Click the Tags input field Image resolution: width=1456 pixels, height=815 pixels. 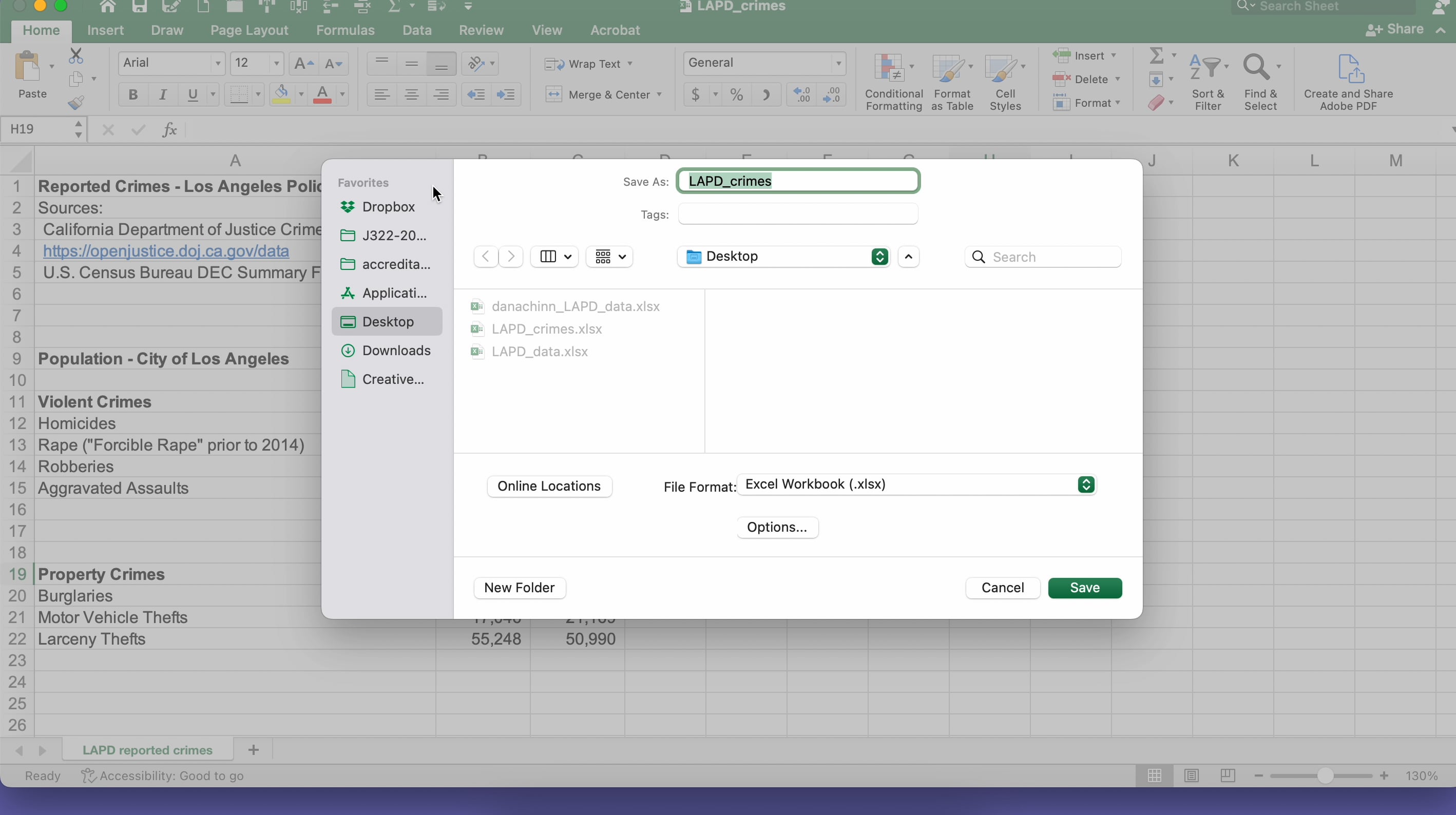pyautogui.click(x=797, y=214)
